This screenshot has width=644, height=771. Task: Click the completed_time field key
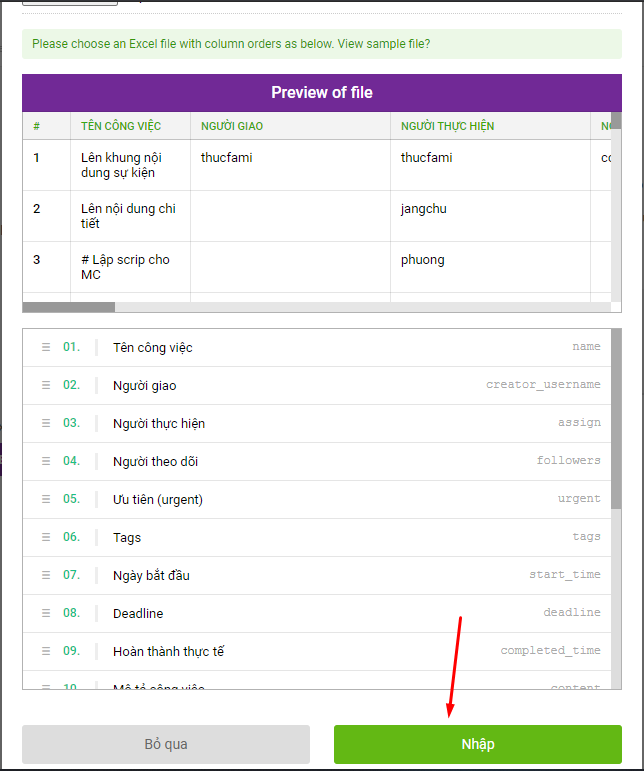[x=551, y=650]
